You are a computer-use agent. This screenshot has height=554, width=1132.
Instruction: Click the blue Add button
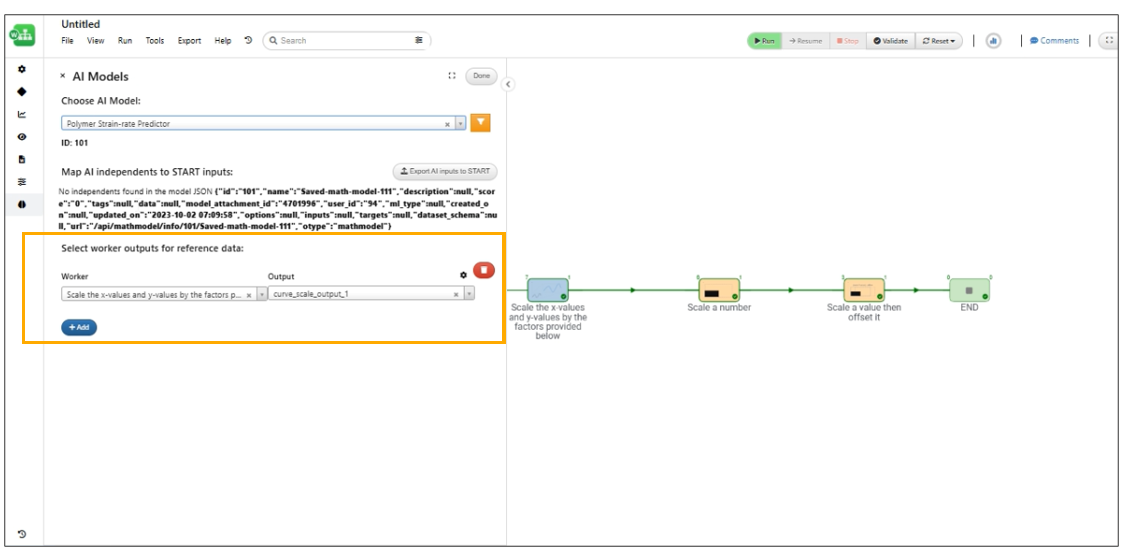click(79, 327)
